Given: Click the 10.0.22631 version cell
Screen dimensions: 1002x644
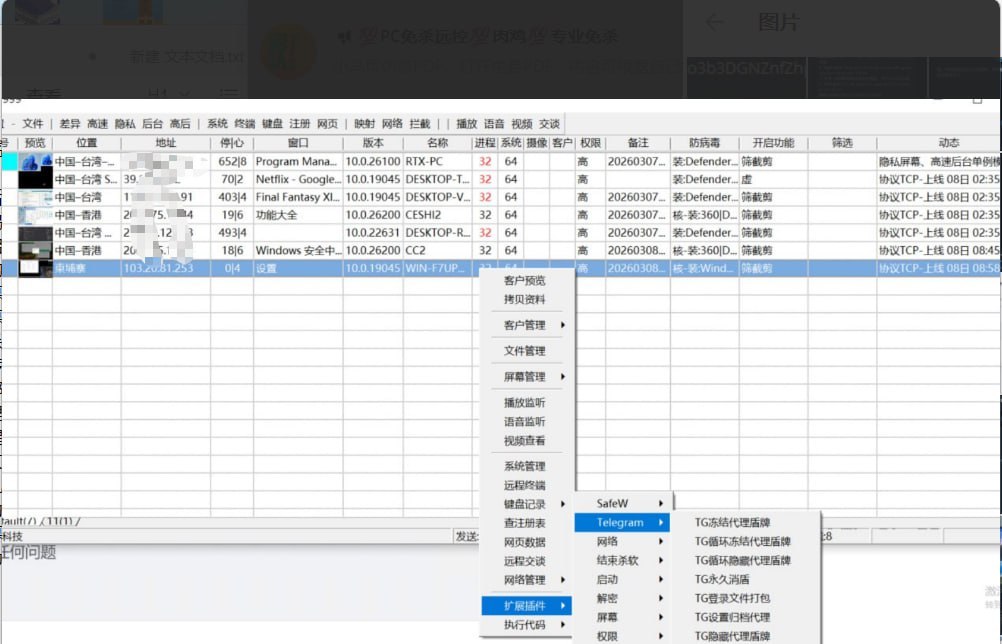Looking at the screenshot, I should pos(373,233).
